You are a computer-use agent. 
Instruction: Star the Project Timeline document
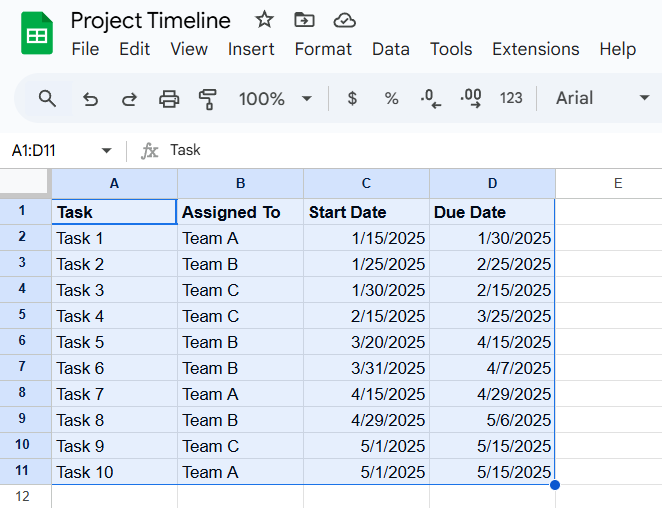point(264,20)
